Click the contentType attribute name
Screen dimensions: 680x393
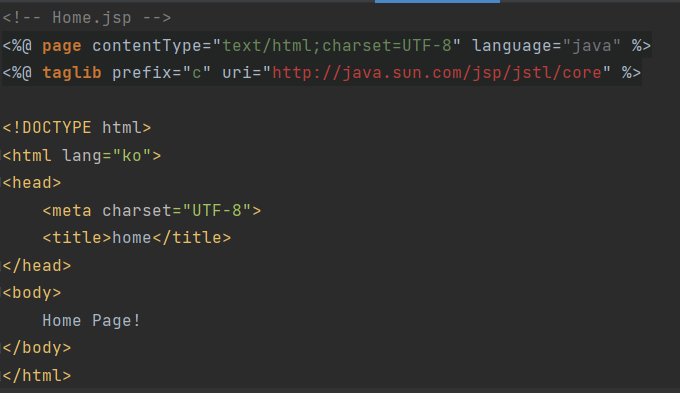pyautogui.click(x=147, y=46)
